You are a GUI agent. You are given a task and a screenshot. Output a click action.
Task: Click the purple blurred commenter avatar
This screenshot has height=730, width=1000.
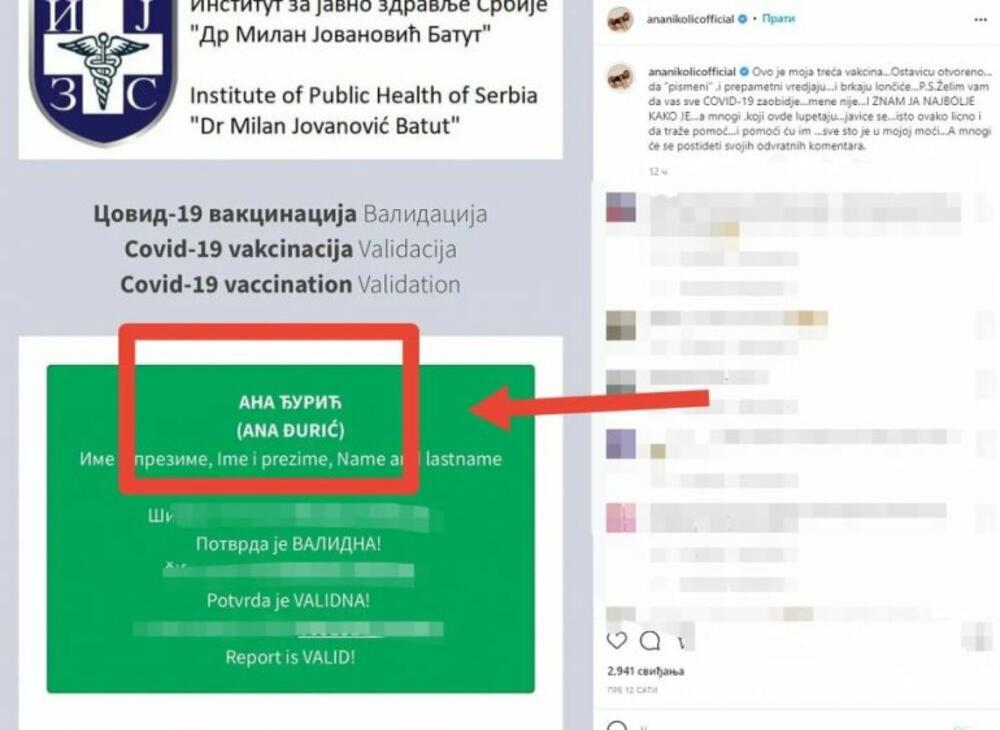point(621,444)
